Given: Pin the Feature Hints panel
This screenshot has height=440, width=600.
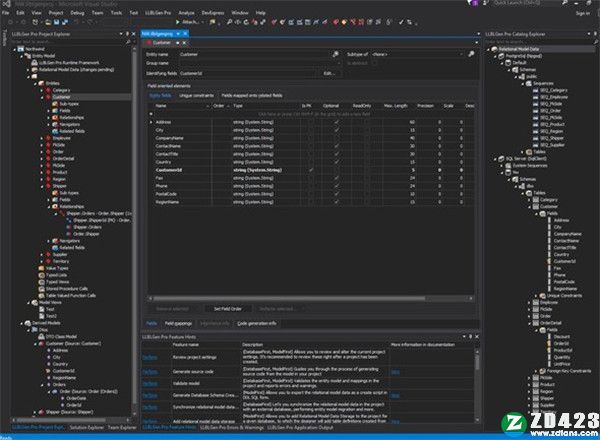Looking at the screenshot, I should (x=470, y=337).
